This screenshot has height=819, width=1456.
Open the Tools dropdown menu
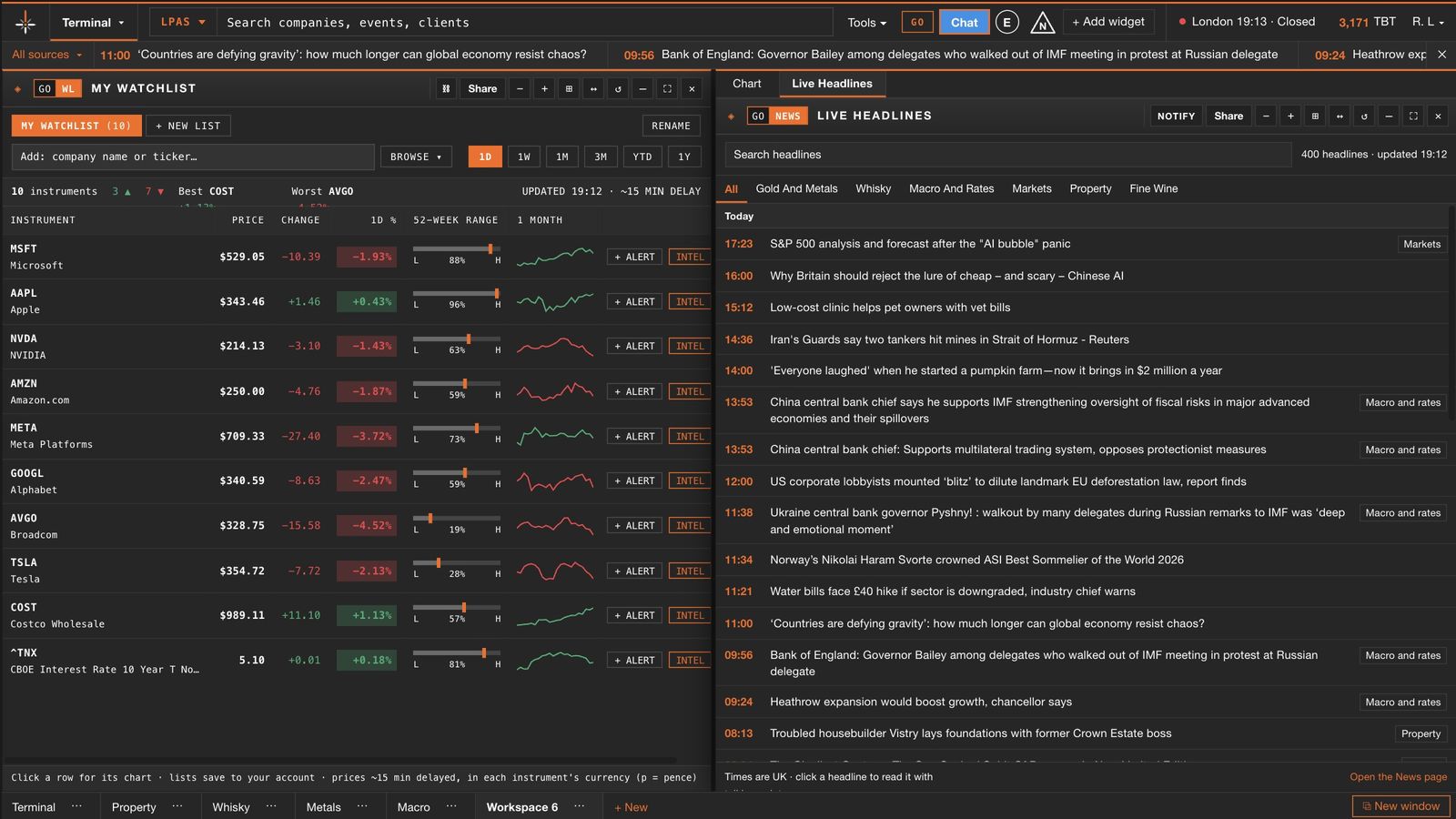pos(866,23)
